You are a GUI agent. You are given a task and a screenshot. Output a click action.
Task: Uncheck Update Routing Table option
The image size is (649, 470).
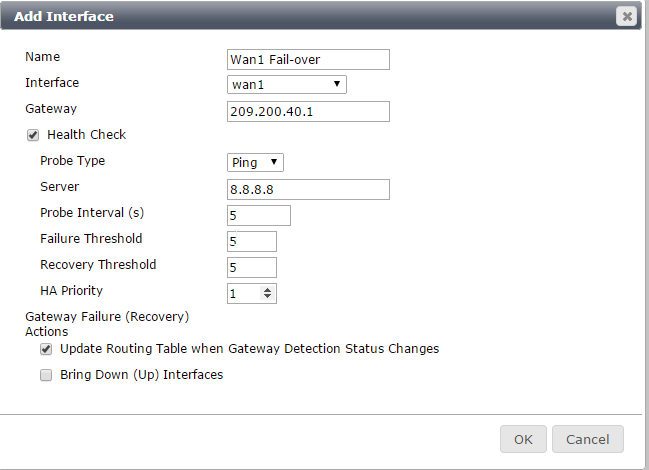pyautogui.click(x=46, y=349)
